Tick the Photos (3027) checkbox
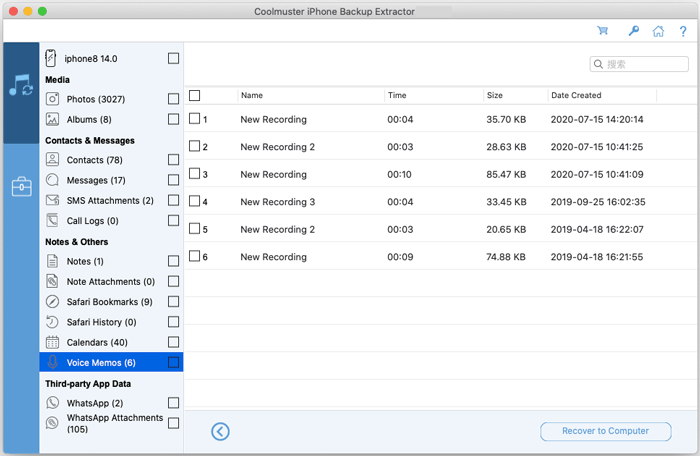700x456 pixels. 173,99
